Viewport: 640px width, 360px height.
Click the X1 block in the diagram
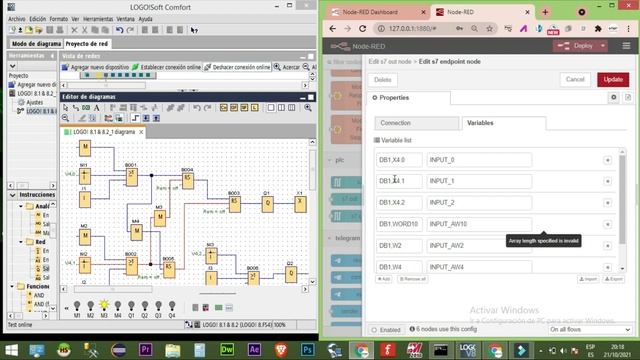click(300, 204)
